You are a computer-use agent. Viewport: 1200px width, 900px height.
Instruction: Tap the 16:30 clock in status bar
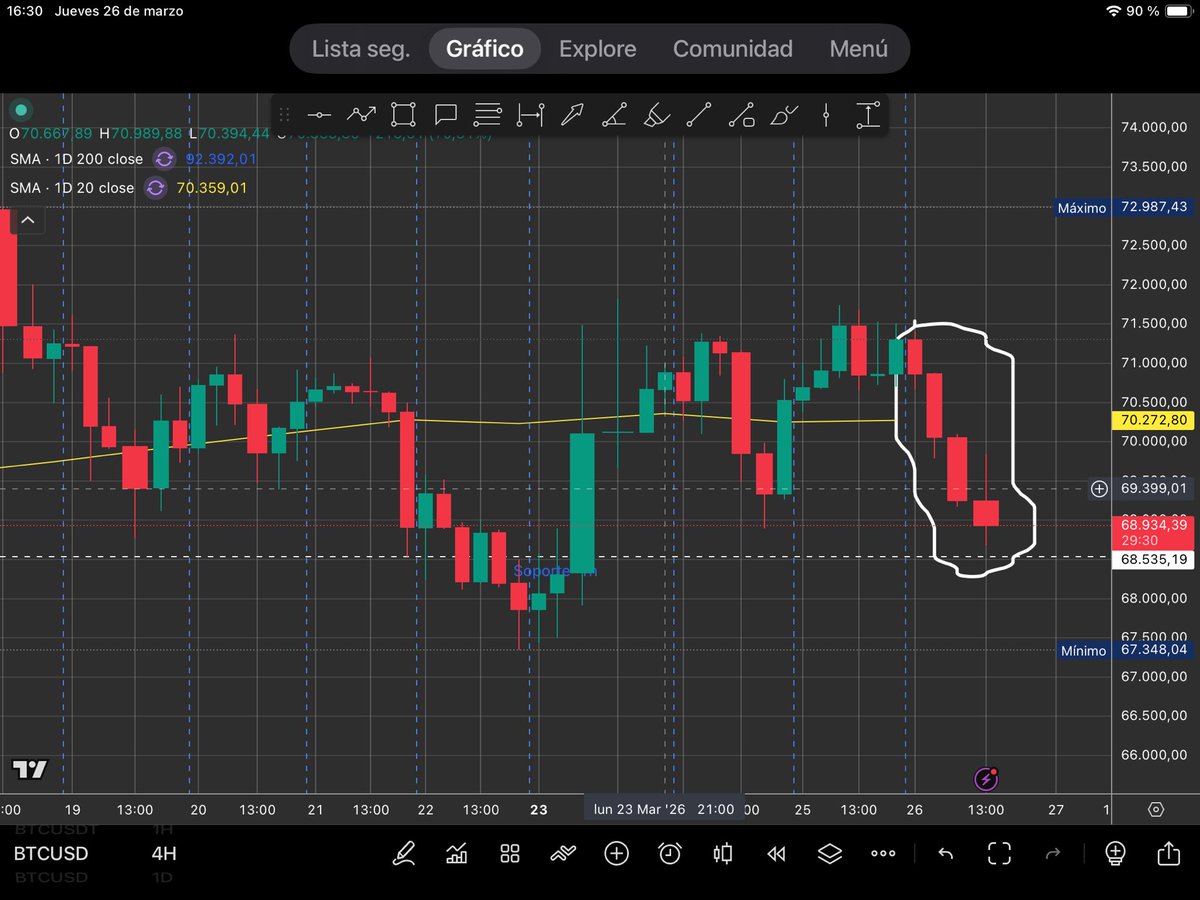(x=24, y=11)
